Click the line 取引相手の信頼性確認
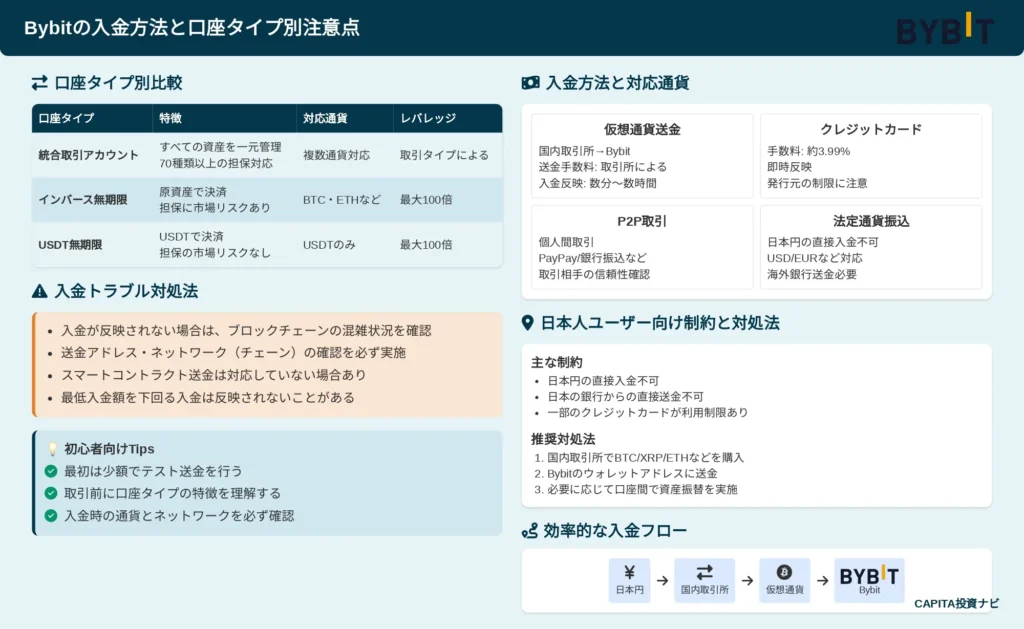 pos(594,274)
